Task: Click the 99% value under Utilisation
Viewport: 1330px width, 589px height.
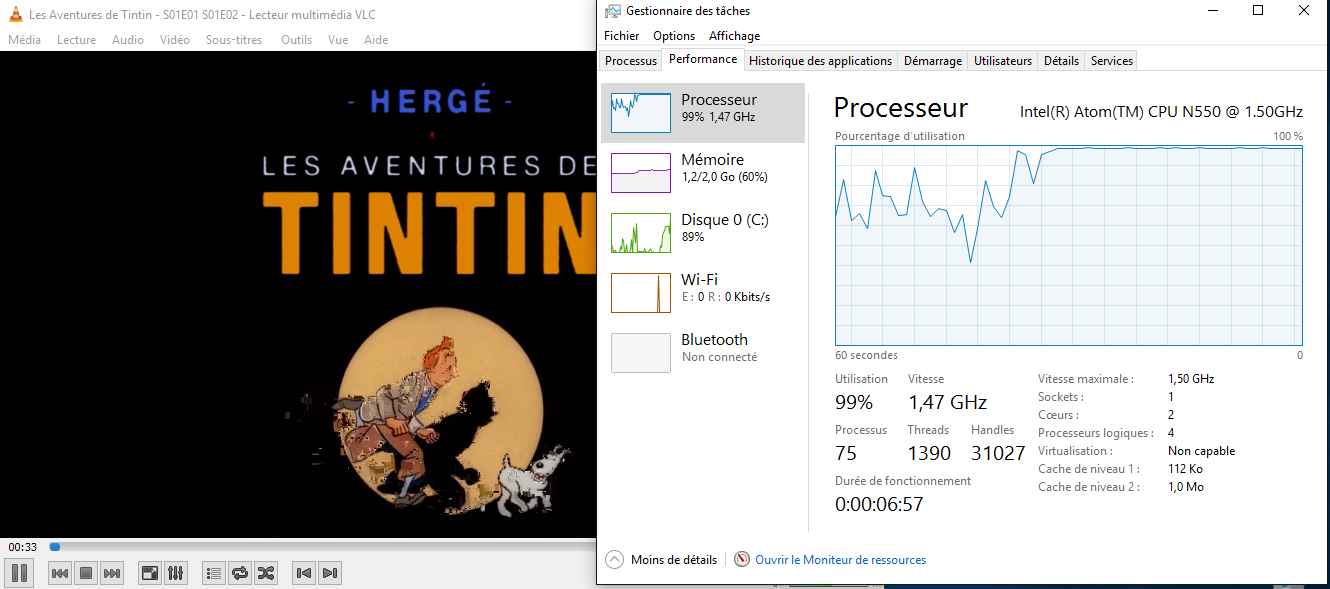Action: (x=854, y=403)
